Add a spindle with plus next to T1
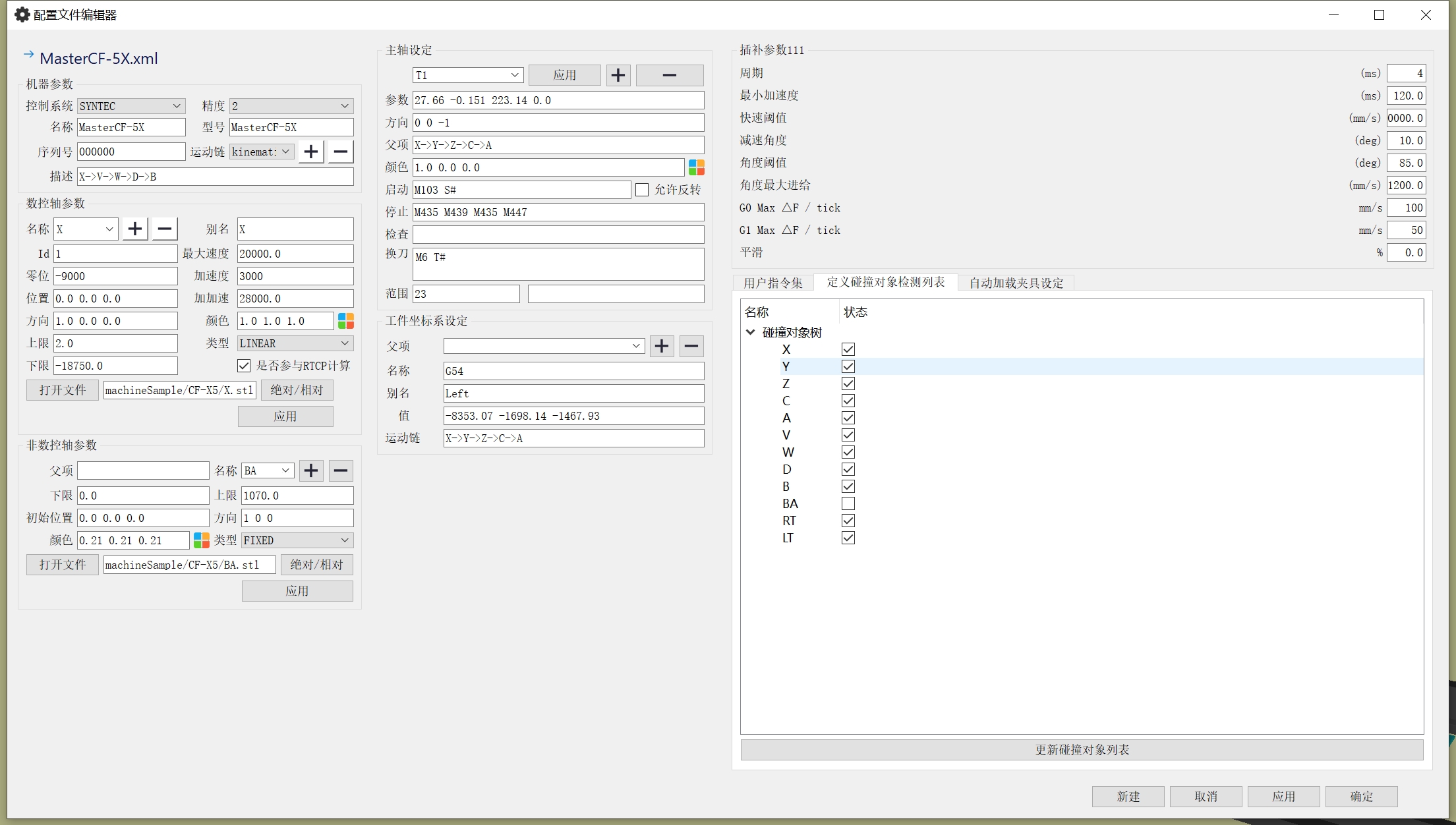Image resolution: width=1456 pixels, height=825 pixels. point(618,75)
